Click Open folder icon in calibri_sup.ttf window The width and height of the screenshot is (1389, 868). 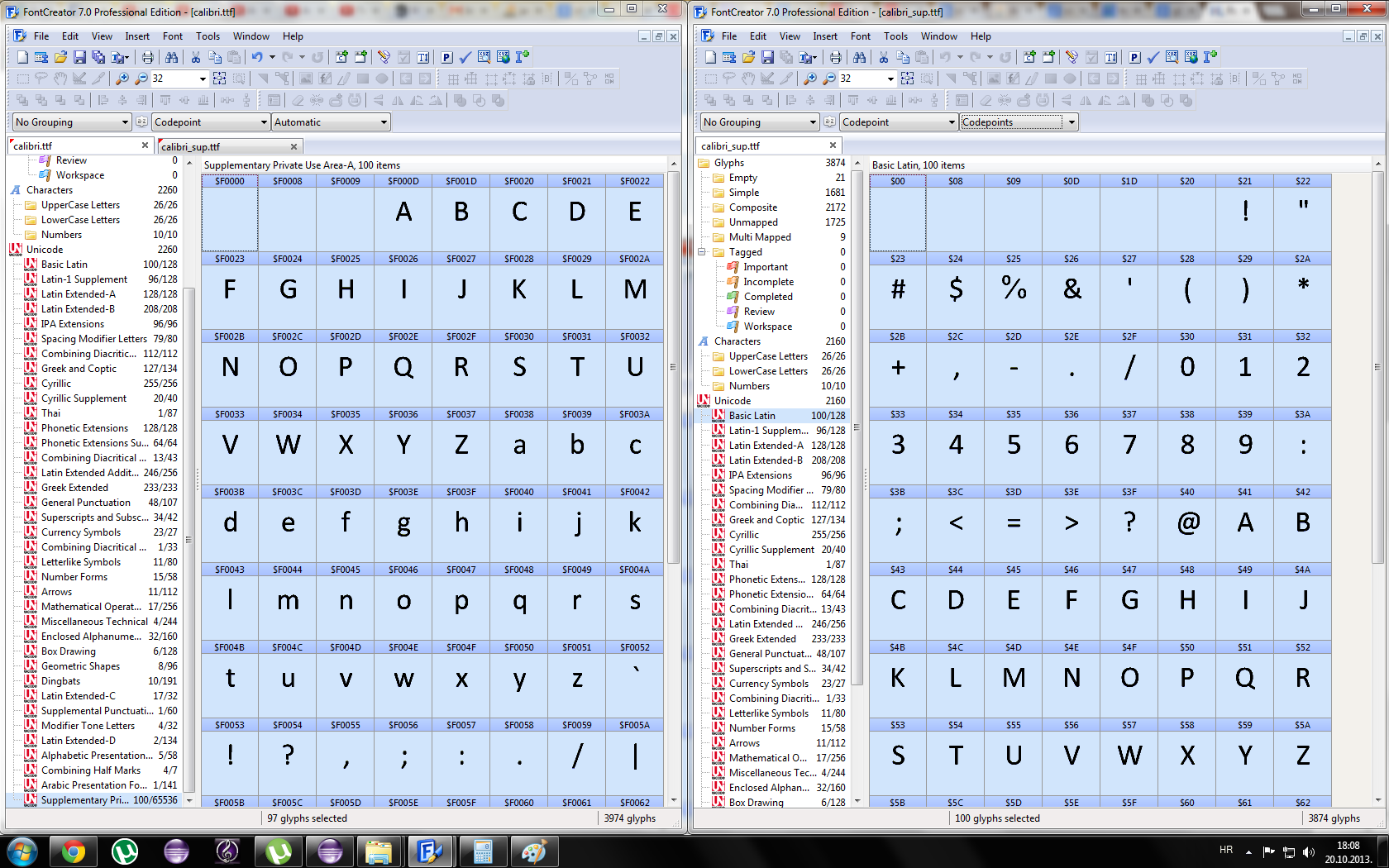(x=748, y=57)
